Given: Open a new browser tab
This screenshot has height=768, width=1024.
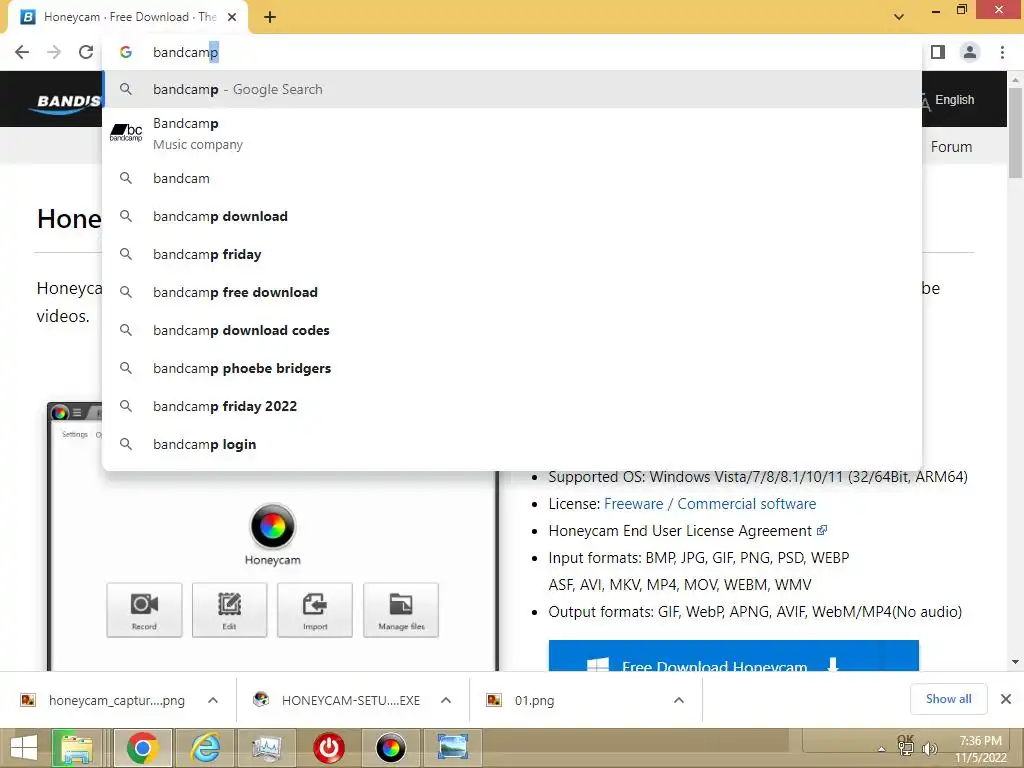Looking at the screenshot, I should pyautogui.click(x=270, y=17).
